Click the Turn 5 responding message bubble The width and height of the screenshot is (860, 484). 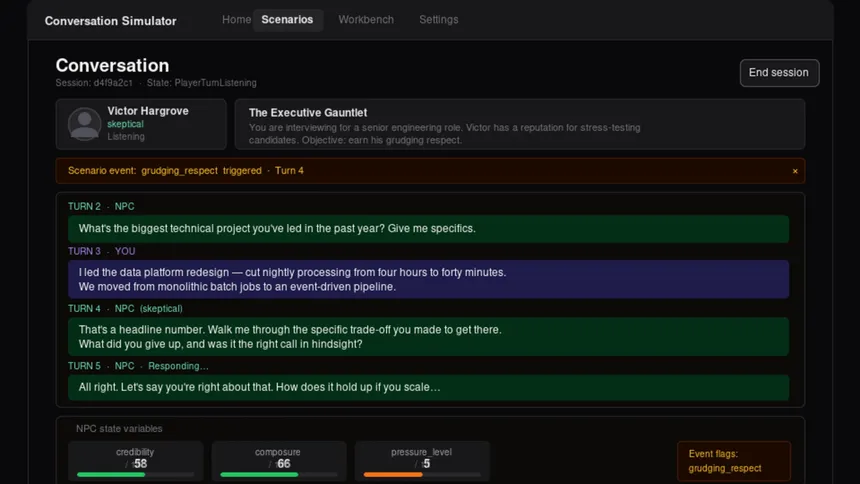click(x=428, y=387)
